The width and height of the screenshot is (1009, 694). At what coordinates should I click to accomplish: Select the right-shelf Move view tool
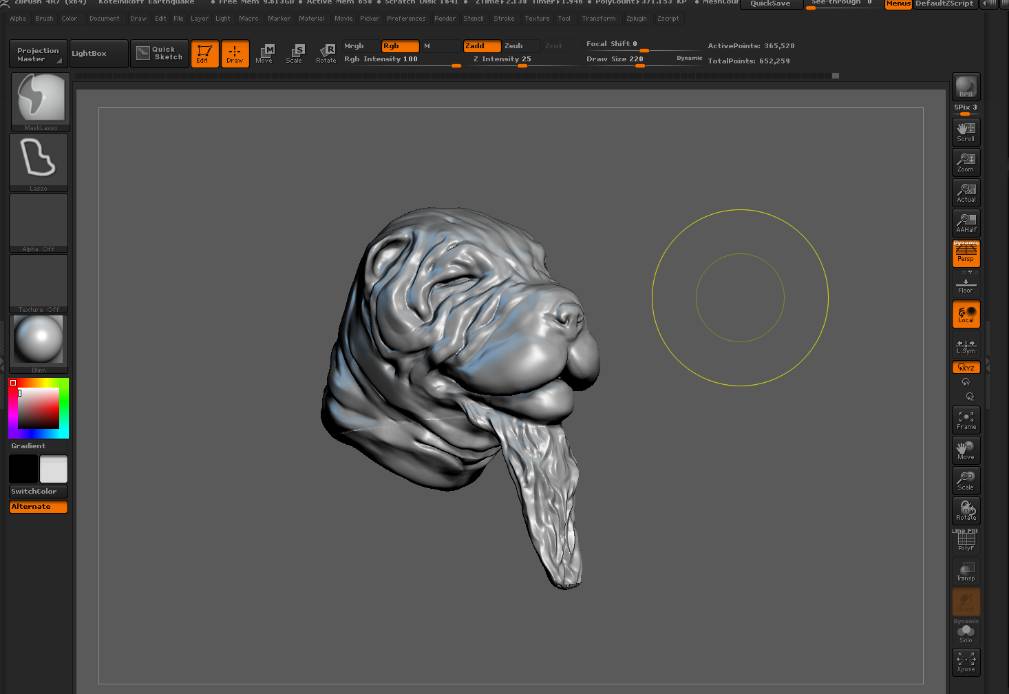pos(966,450)
